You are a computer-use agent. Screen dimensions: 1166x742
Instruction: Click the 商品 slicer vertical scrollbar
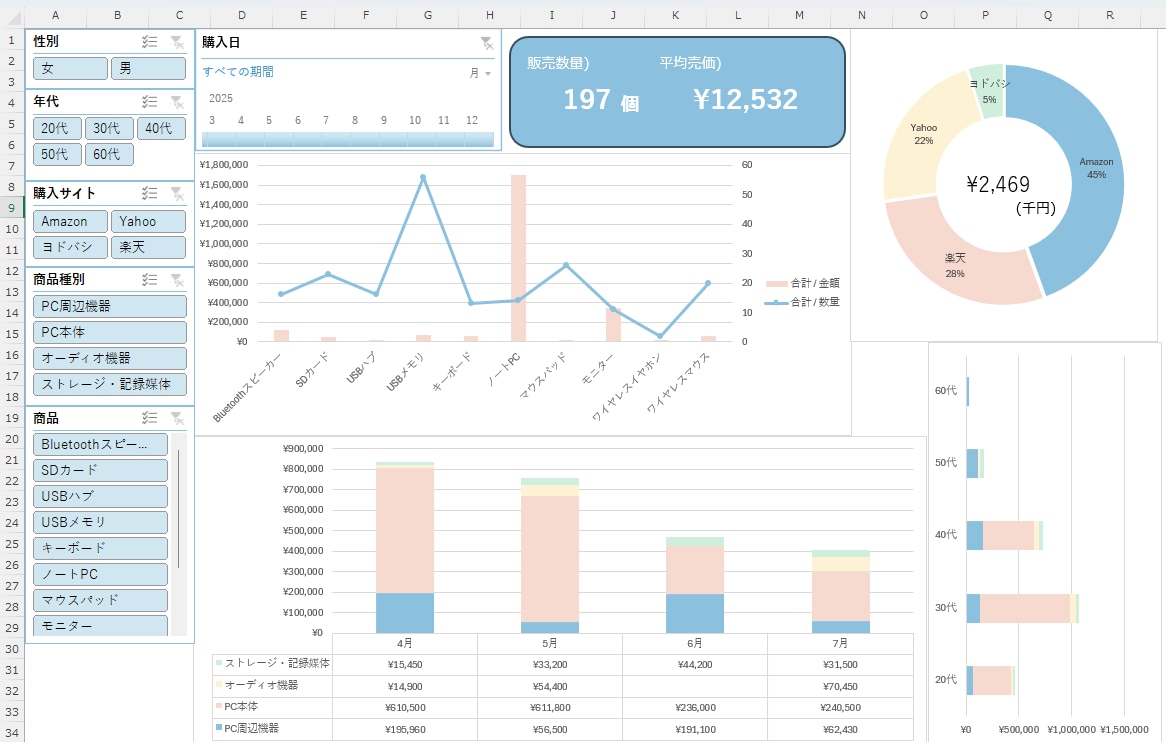pos(178,509)
